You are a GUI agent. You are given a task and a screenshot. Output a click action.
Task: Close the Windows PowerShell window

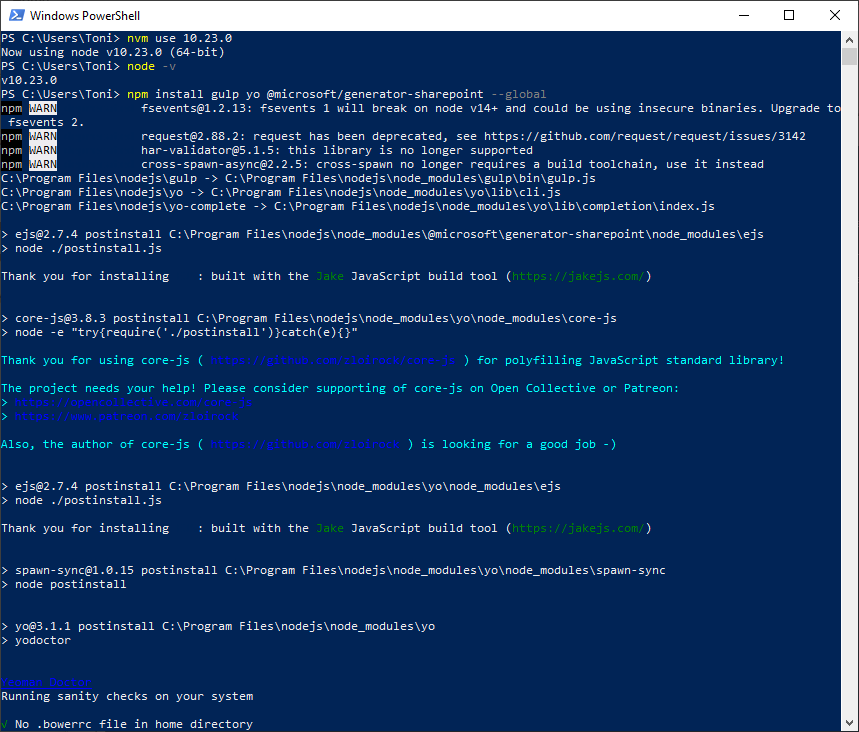pos(835,16)
